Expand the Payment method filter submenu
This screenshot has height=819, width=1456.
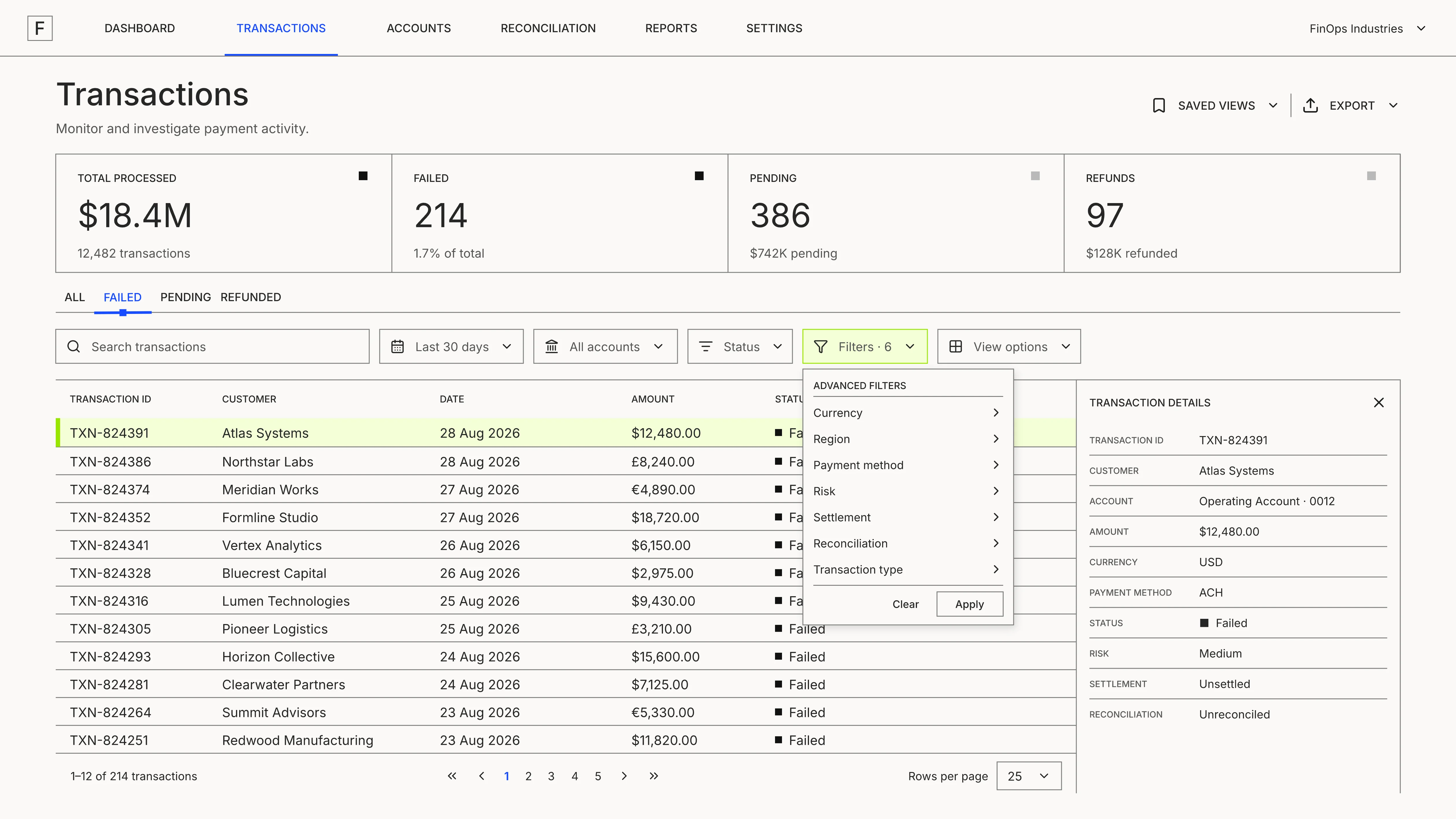click(907, 465)
